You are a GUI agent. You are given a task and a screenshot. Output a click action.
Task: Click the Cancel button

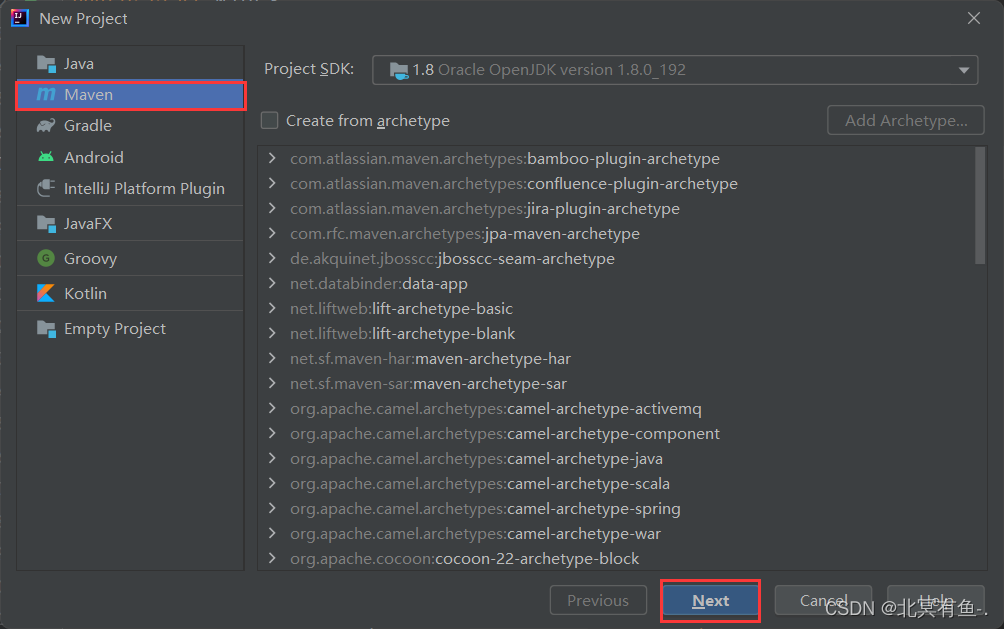[x=823, y=600]
